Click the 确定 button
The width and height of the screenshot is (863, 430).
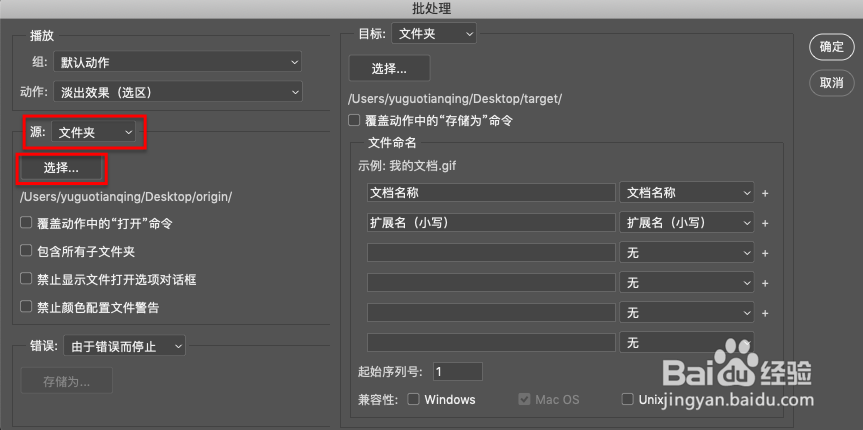point(831,47)
